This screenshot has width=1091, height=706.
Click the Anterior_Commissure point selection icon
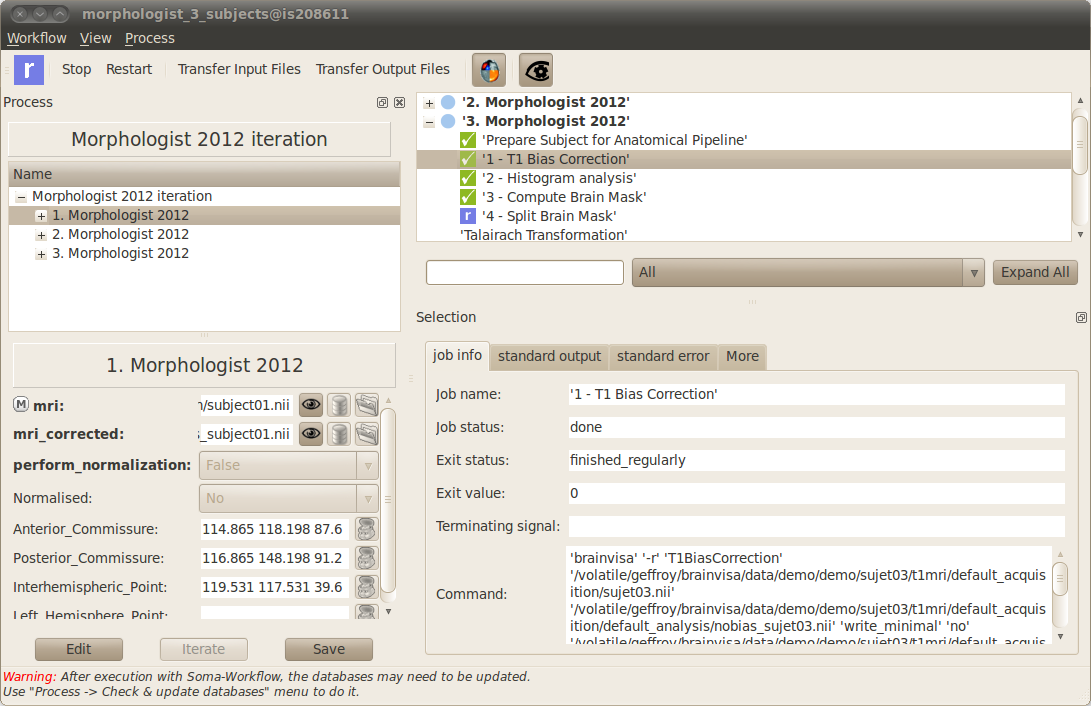pyautogui.click(x=367, y=529)
